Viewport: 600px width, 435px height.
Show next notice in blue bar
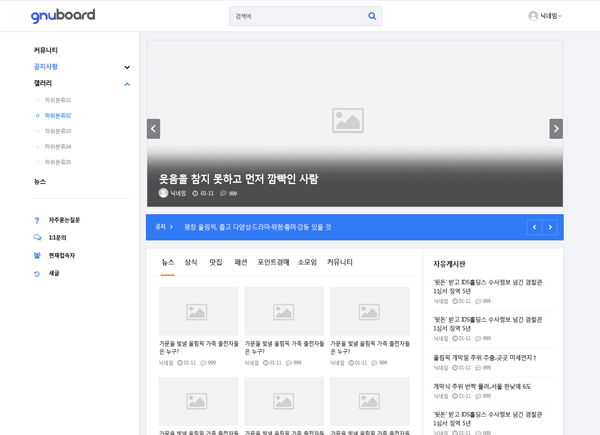pos(550,227)
